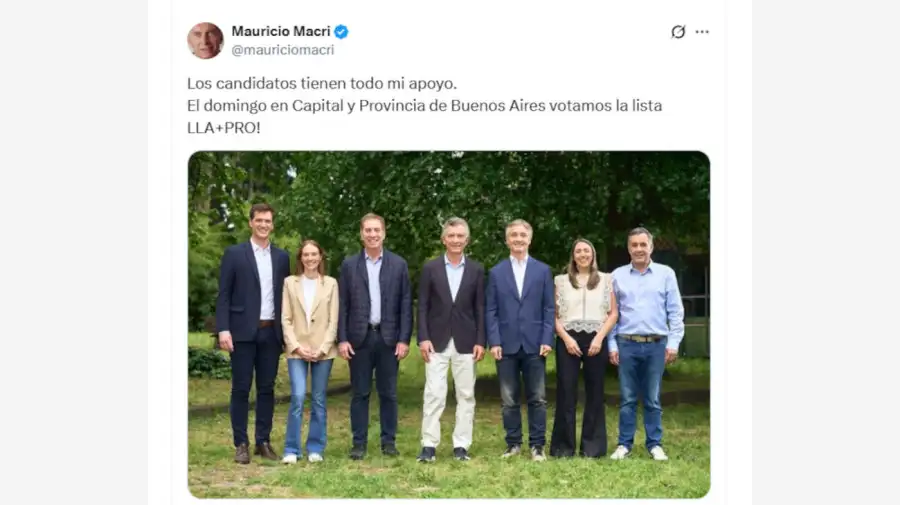Image resolution: width=900 pixels, height=505 pixels.
Task: Click the man wearing white pants
Action: click(x=451, y=339)
